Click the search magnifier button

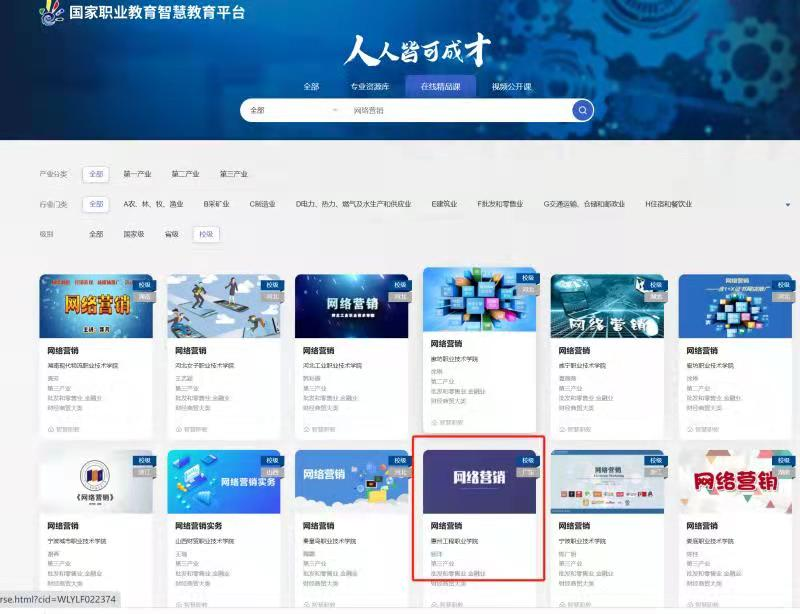583,110
